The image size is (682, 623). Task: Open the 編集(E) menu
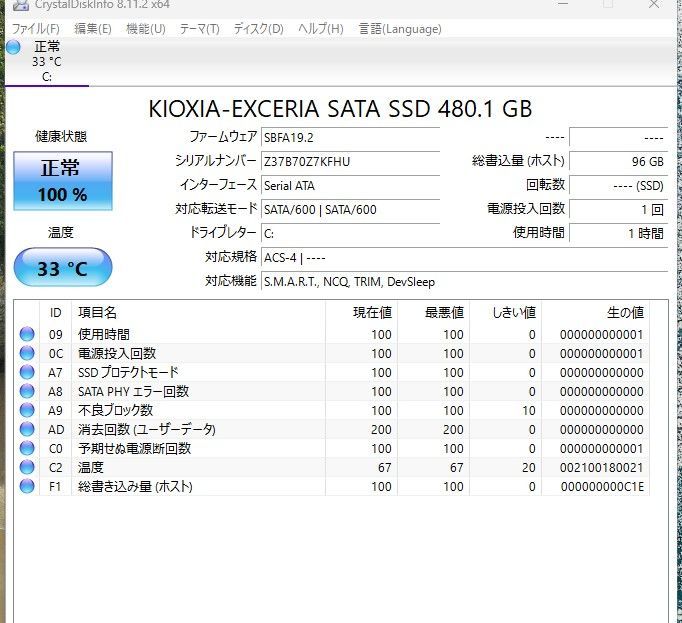(93, 29)
